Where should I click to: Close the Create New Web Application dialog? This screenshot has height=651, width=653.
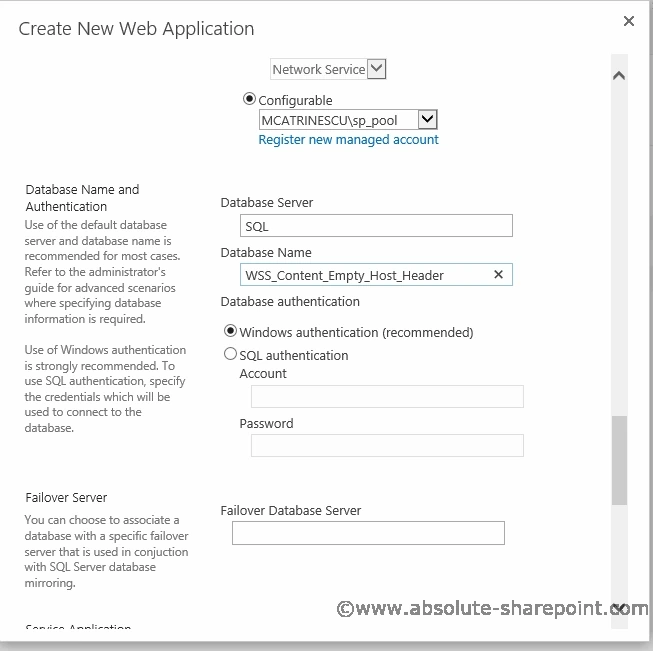[628, 21]
